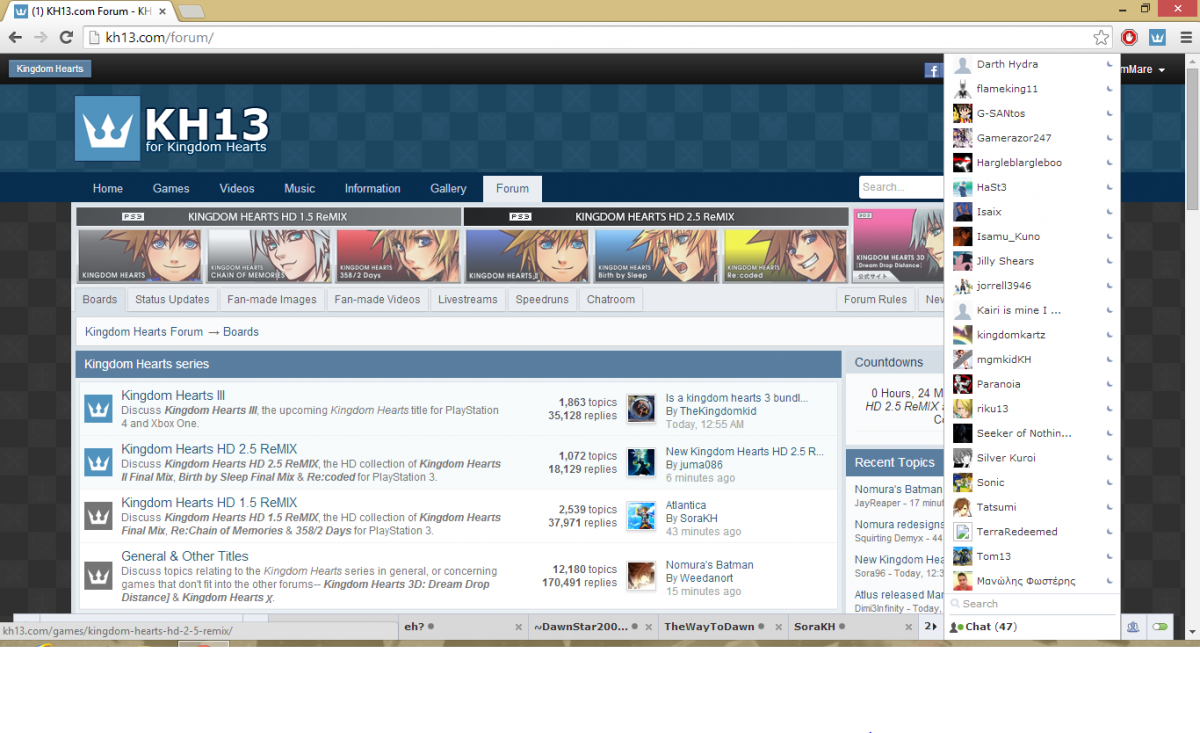1200x733 pixels.
Task: Open Nomura's Batman in Recent Topics
Action: [x=898, y=489]
